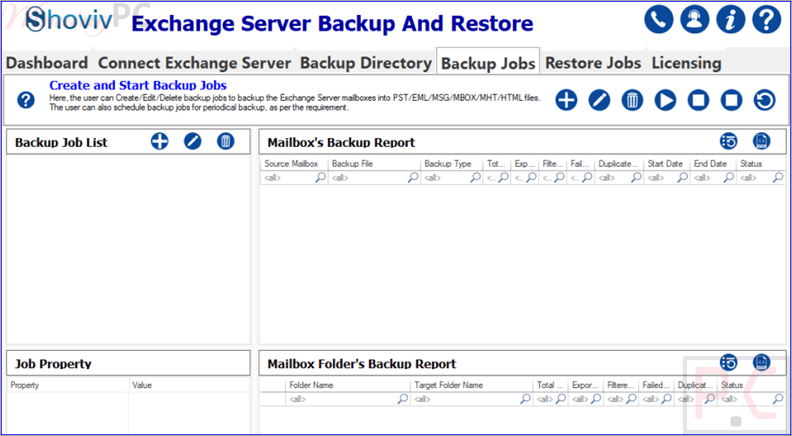792x436 pixels.
Task: Click the Start Date column header
Action: pos(667,164)
